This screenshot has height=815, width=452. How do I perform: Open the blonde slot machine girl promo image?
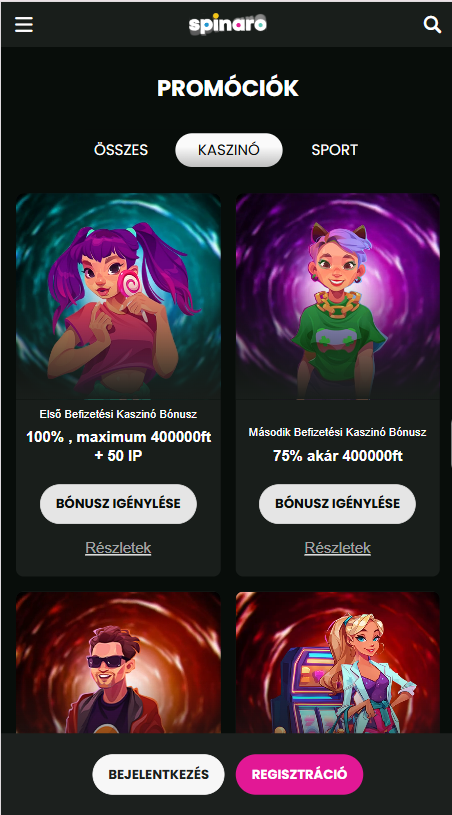338,663
